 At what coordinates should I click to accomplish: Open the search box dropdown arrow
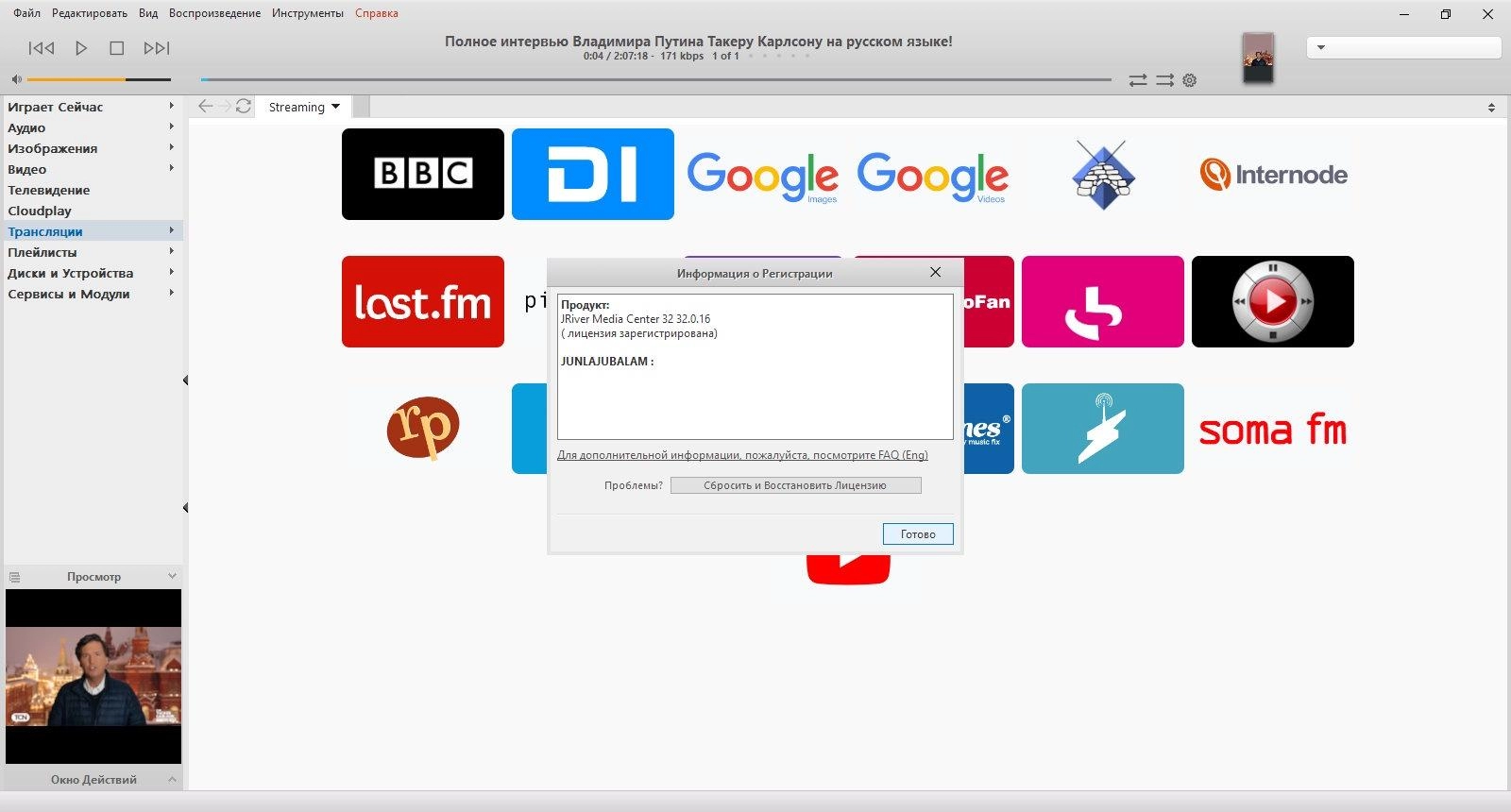(1321, 47)
